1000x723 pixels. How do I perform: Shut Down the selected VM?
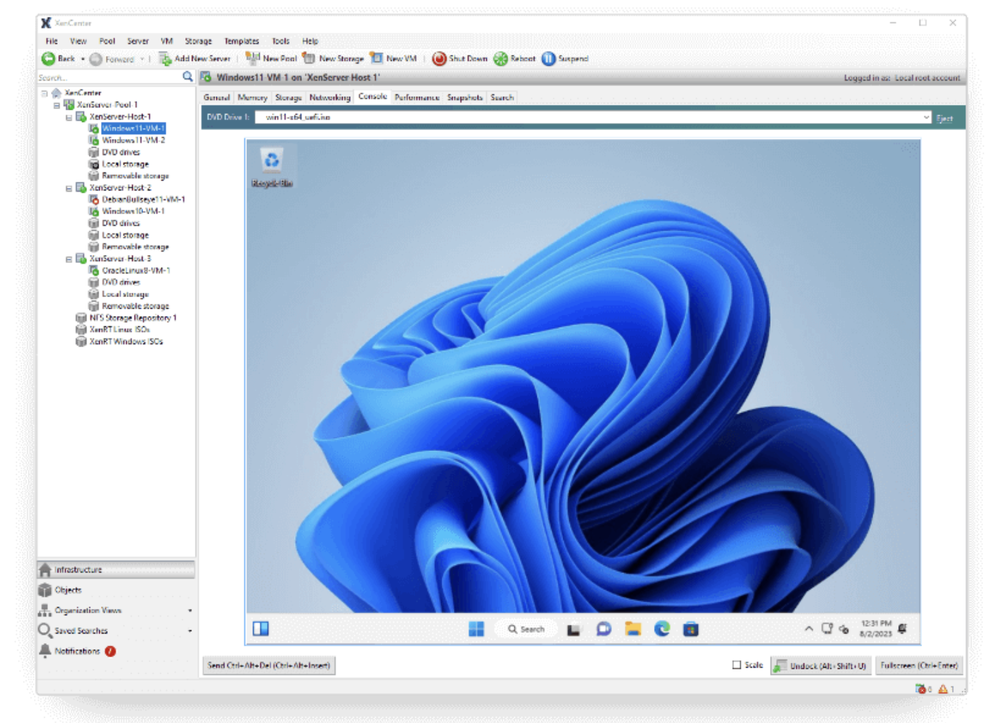[460, 59]
